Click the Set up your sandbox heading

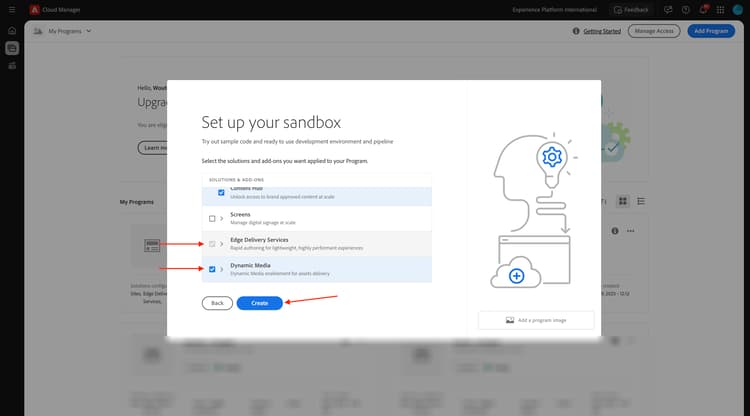point(271,122)
